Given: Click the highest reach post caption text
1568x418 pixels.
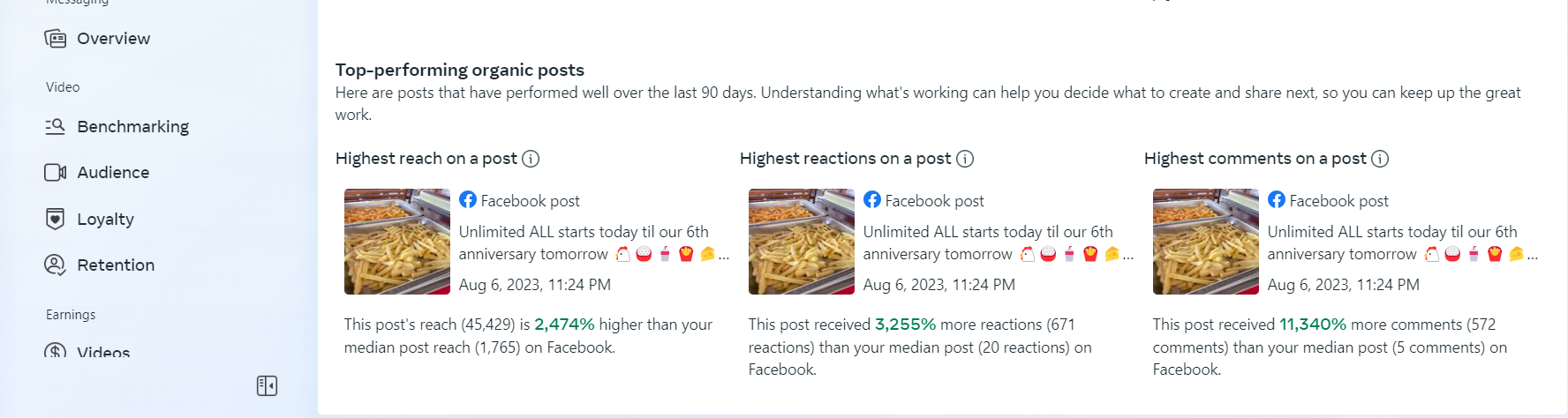Looking at the screenshot, I should point(584,243).
